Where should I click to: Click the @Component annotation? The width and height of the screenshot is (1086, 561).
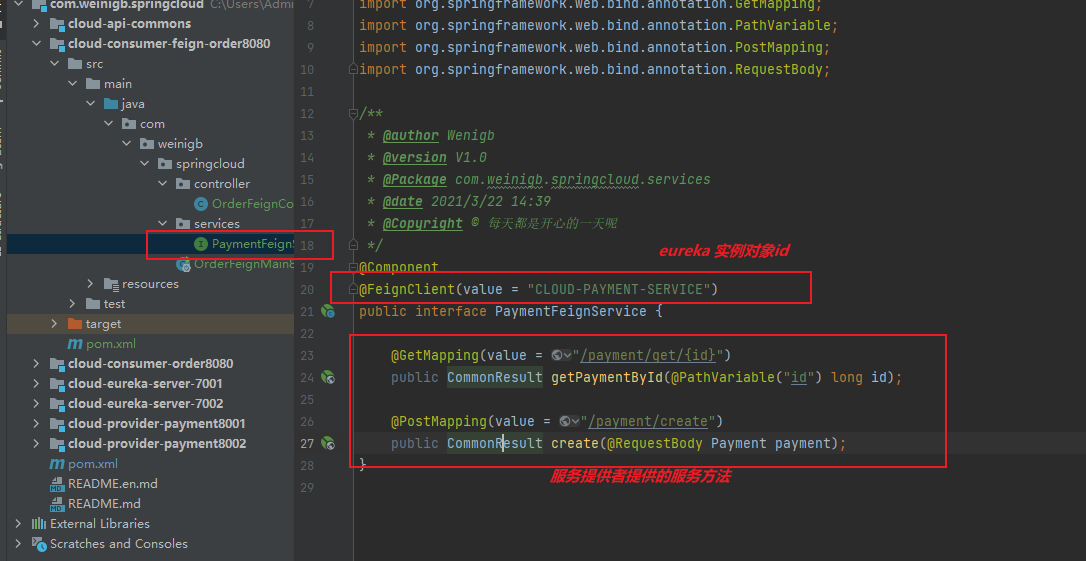pos(399,267)
